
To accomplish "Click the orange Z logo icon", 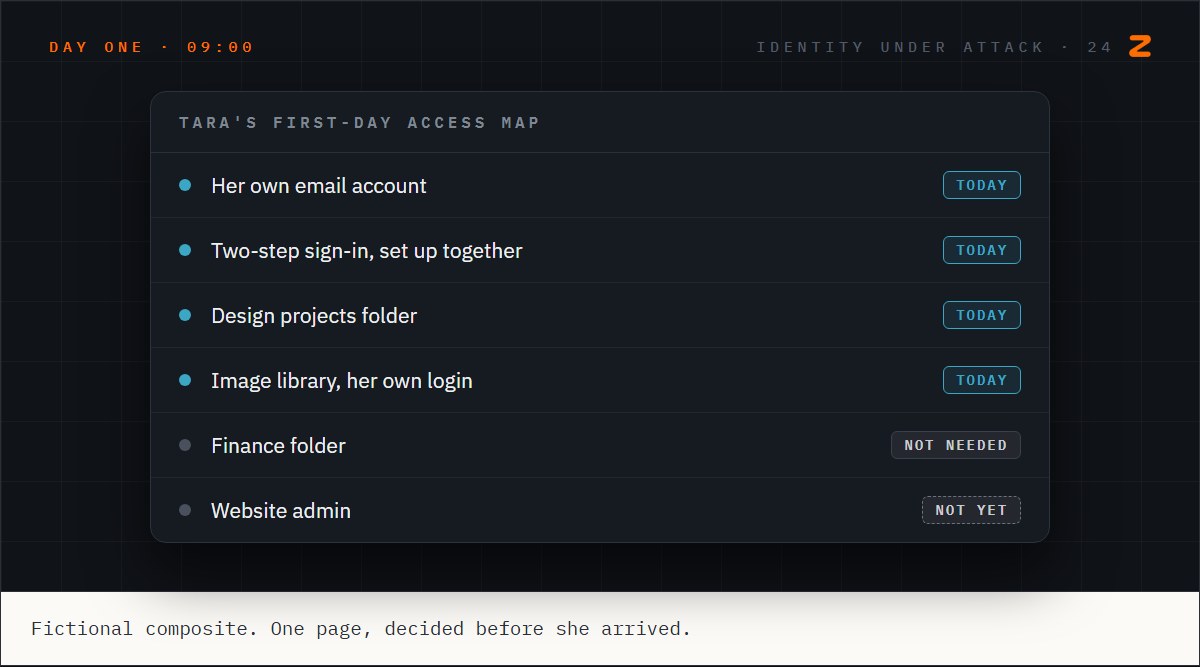I will [x=1140, y=46].
